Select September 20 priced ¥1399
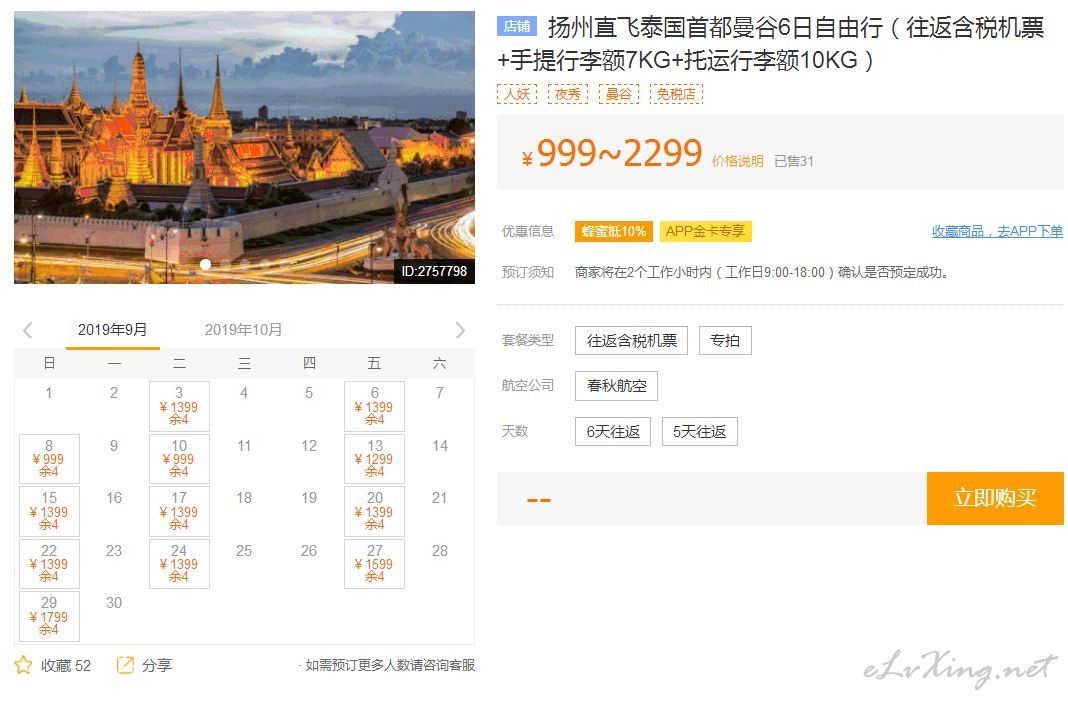 pyautogui.click(x=375, y=511)
